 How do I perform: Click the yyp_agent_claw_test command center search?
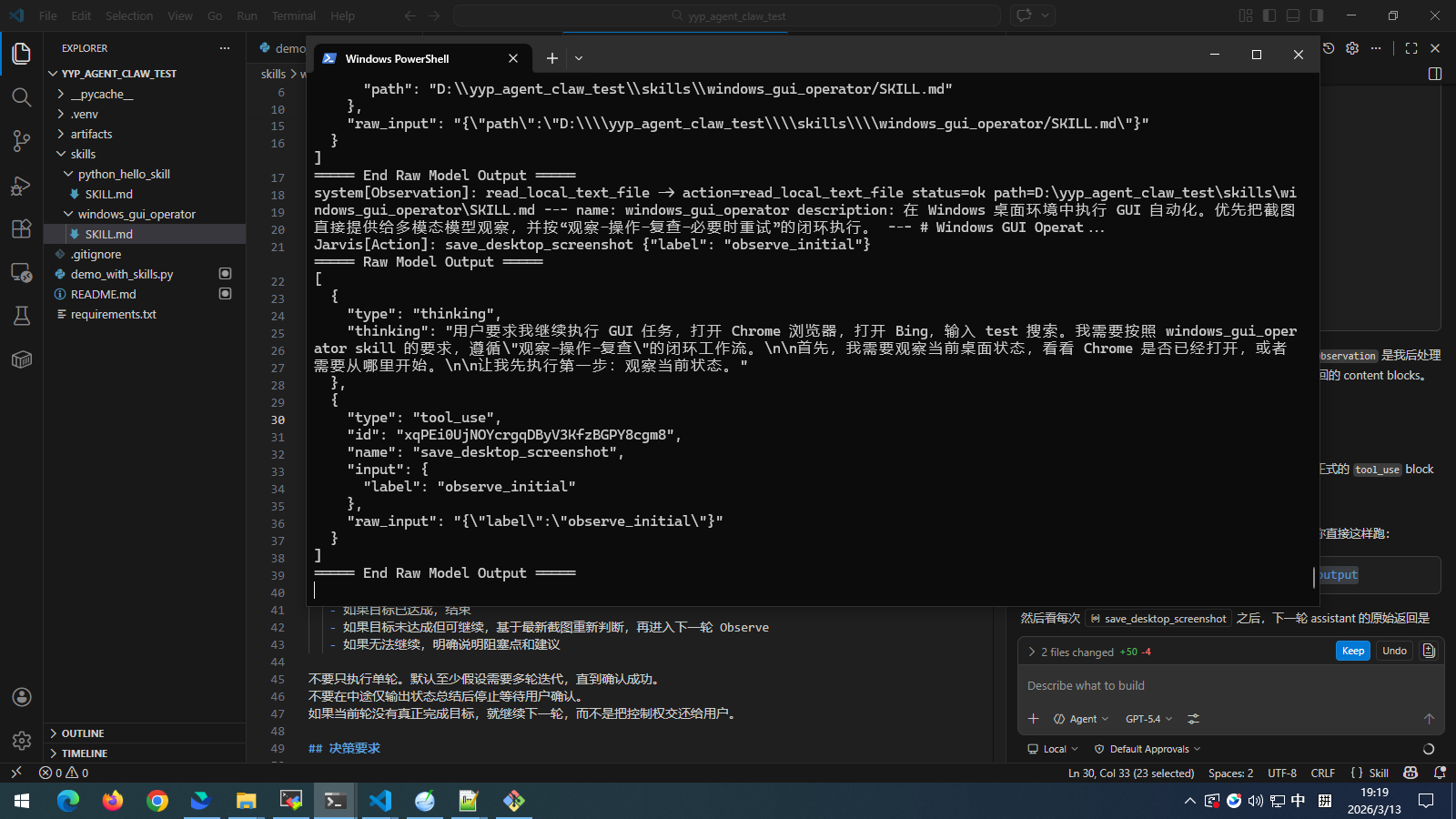pyautogui.click(x=727, y=15)
